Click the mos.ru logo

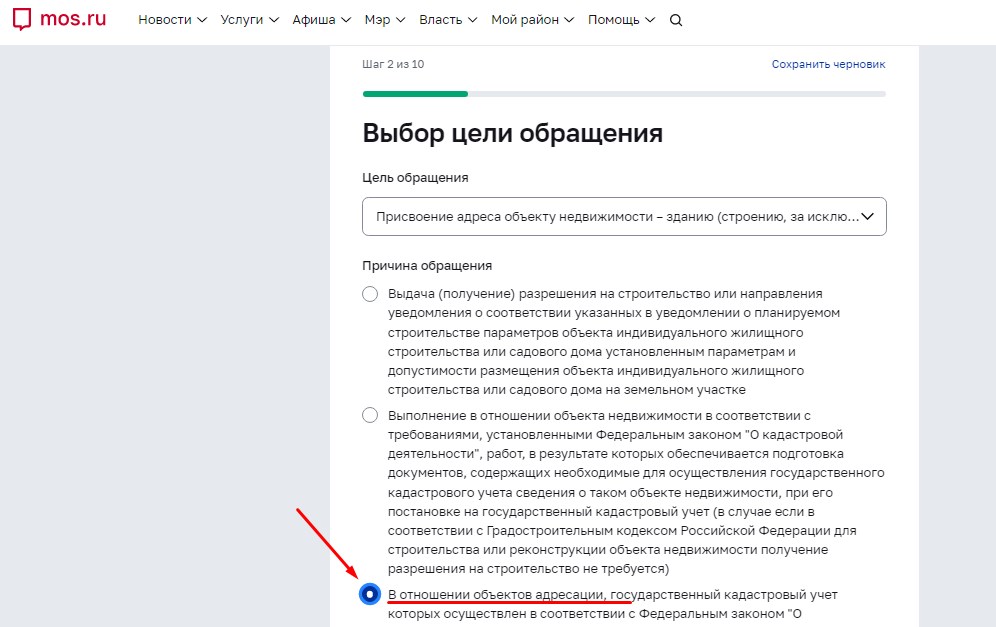[x=59, y=19]
